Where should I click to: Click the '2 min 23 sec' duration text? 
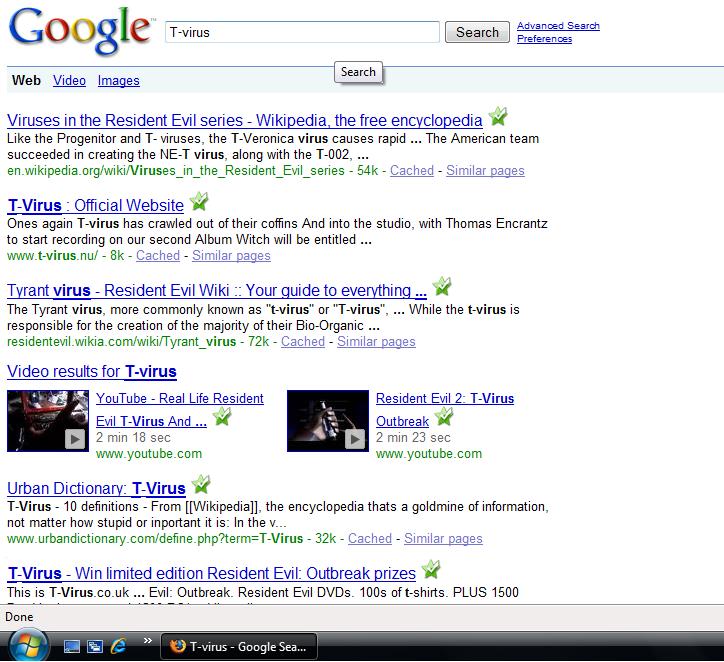(x=413, y=438)
